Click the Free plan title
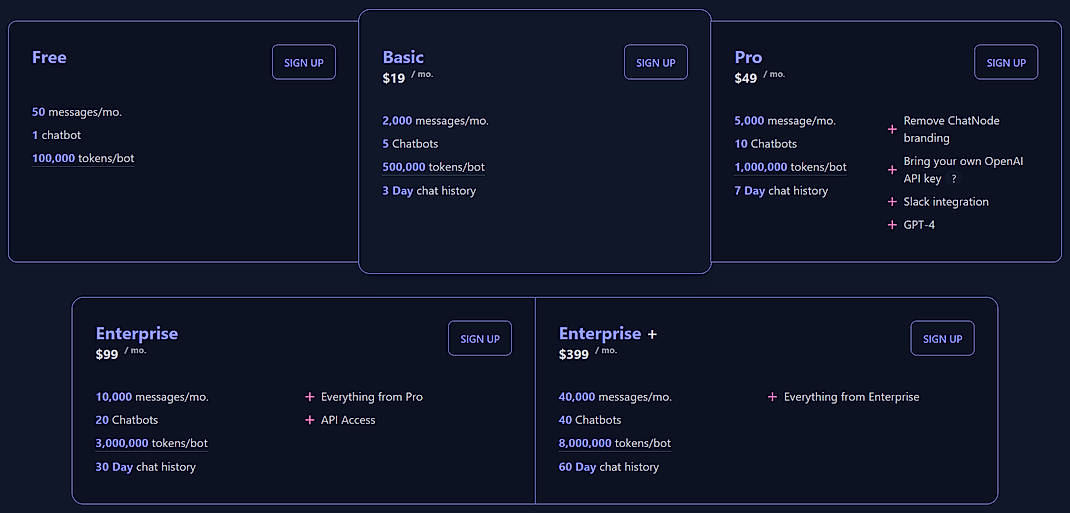 pos(49,57)
